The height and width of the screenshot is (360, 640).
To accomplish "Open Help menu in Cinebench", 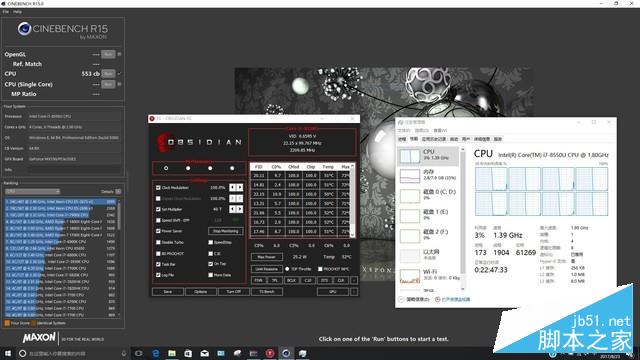I will tap(17, 12).
